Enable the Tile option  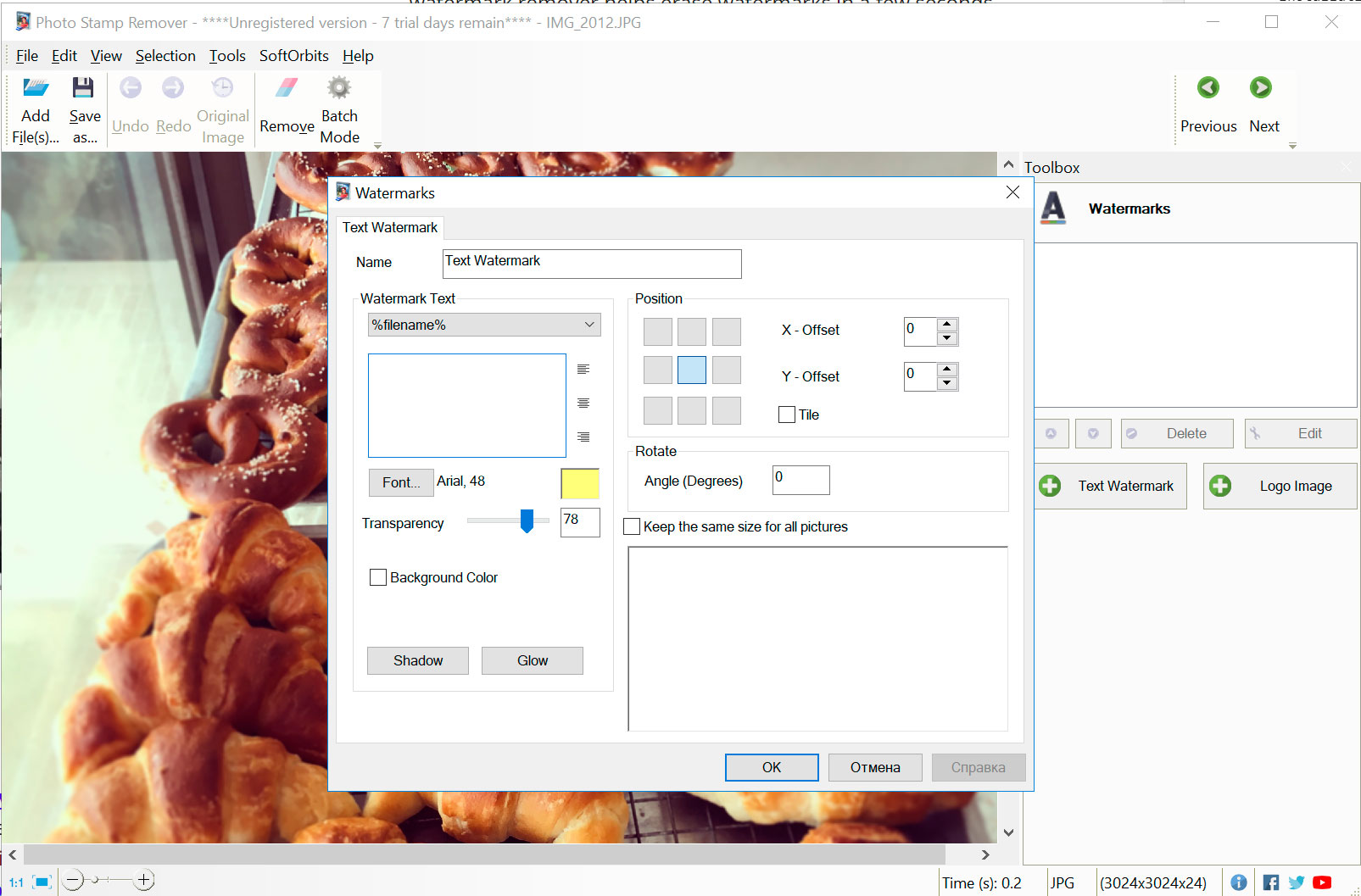pos(786,415)
